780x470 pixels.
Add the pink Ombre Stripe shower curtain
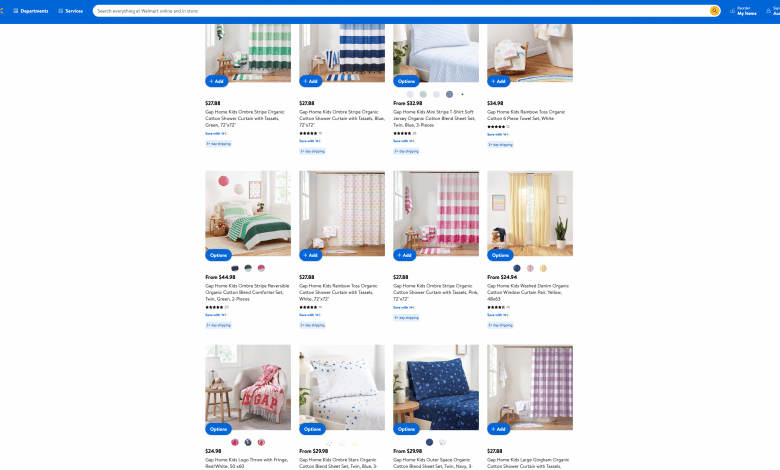404,255
